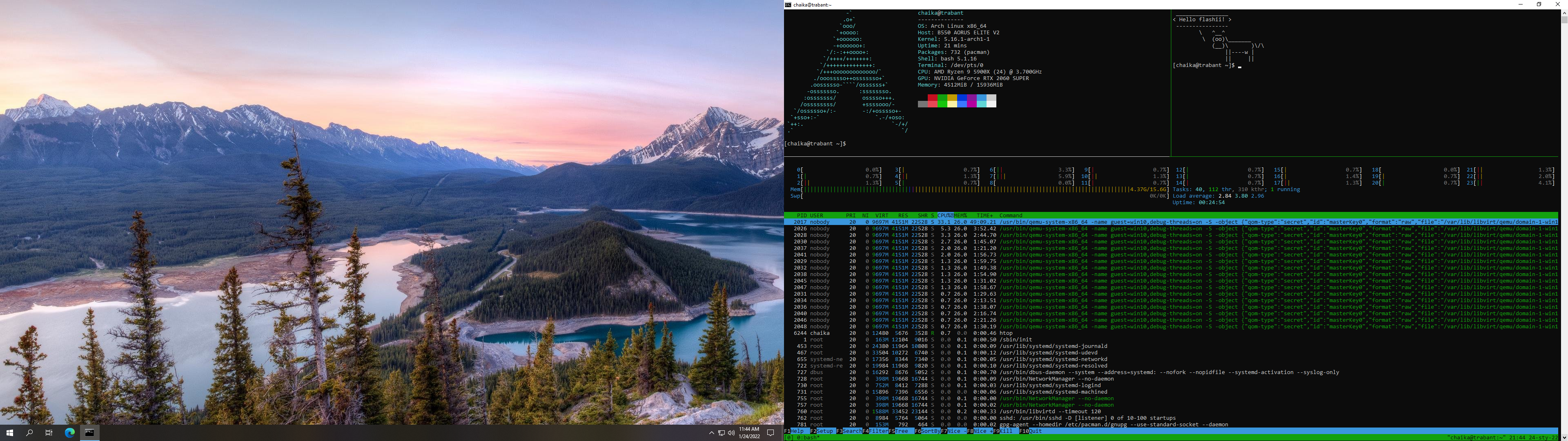Image resolution: width=1568 pixels, height=441 pixels.
Task: Select F4 Filter in htop
Action: pyautogui.click(x=875, y=431)
